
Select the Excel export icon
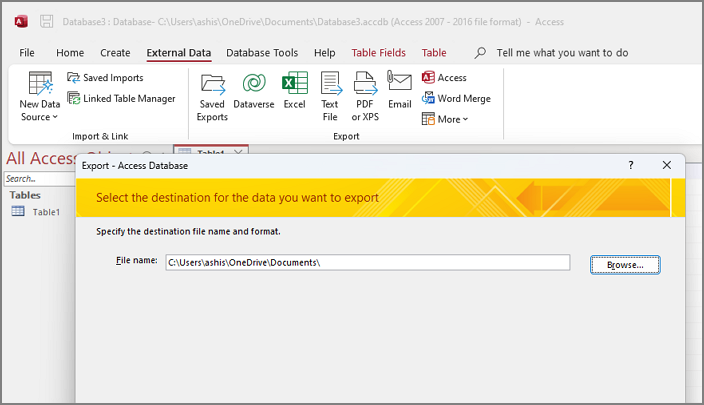pyautogui.click(x=294, y=95)
